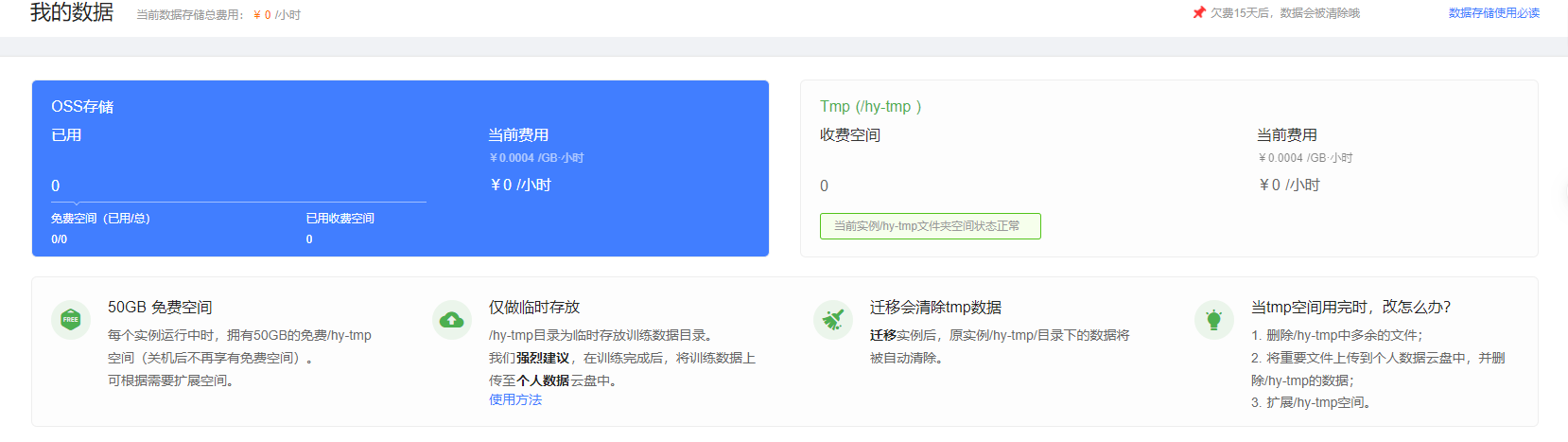Click the 当前数据存储总费用 label
This screenshot has height=442, width=1568.
190,15
